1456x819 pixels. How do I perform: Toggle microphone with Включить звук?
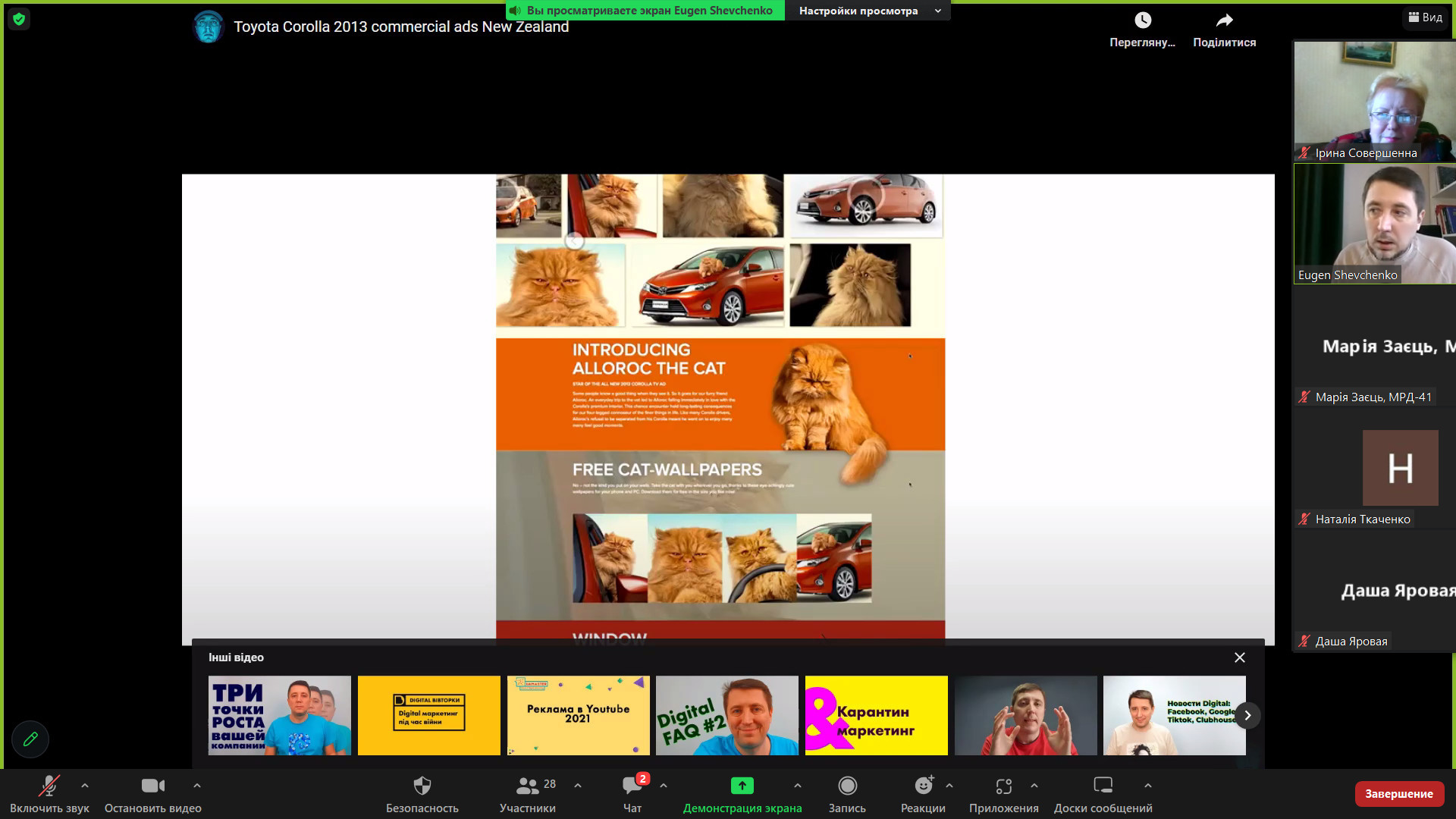[x=49, y=794]
